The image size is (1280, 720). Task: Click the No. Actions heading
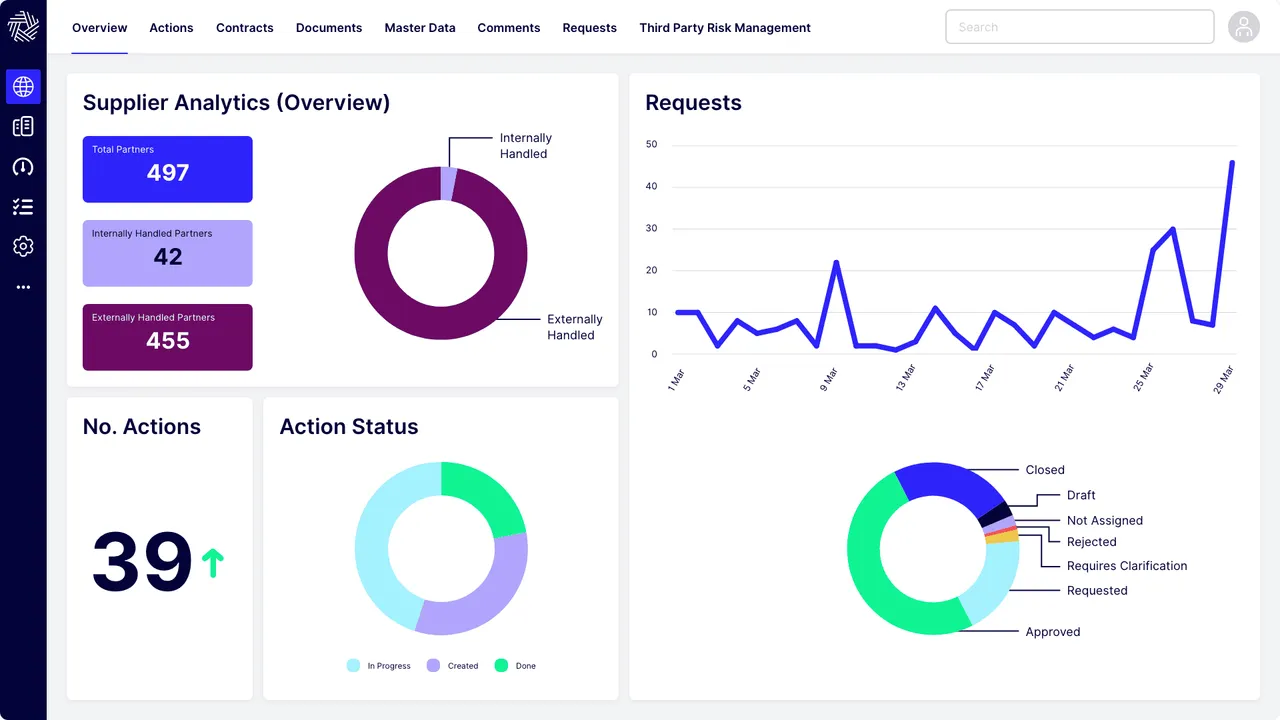142,427
